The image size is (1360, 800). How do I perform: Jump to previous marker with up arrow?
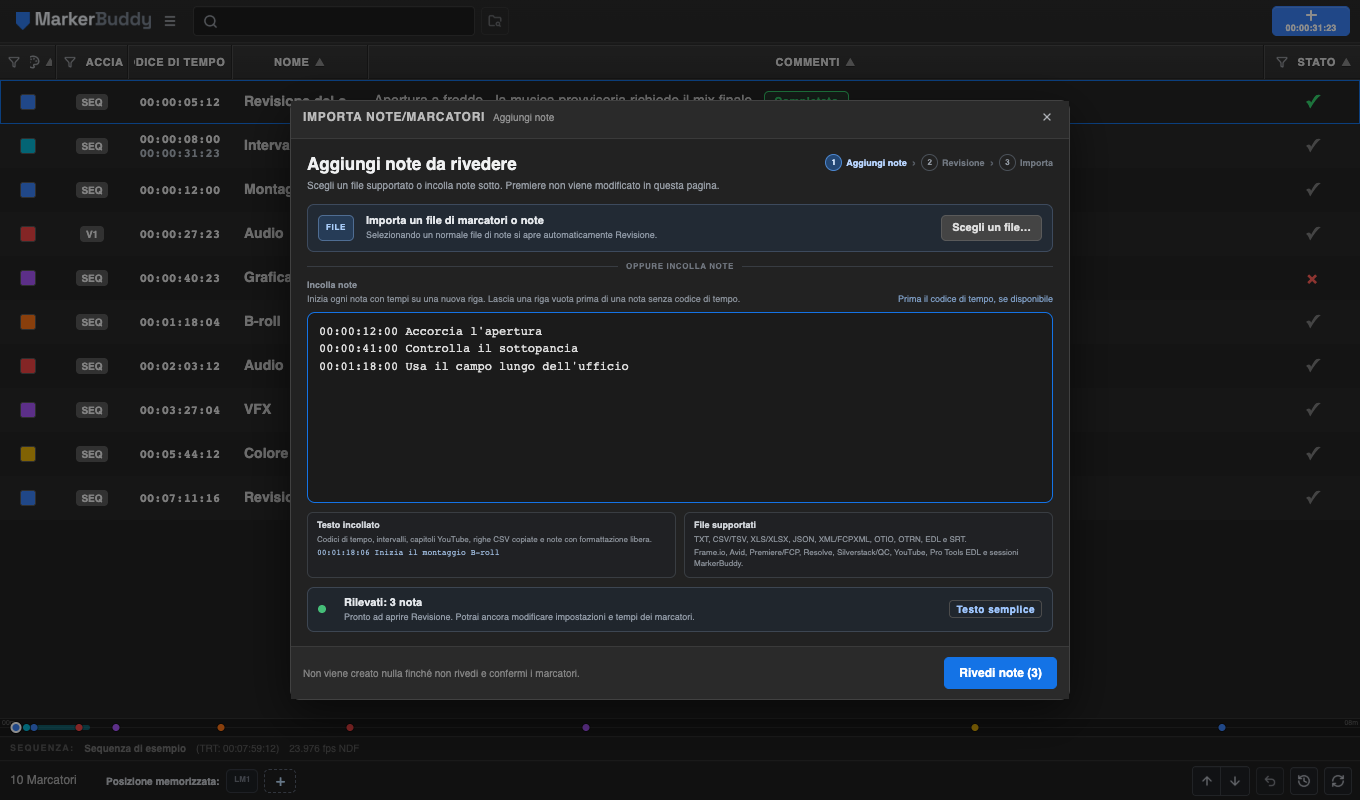click(1207, 781)
